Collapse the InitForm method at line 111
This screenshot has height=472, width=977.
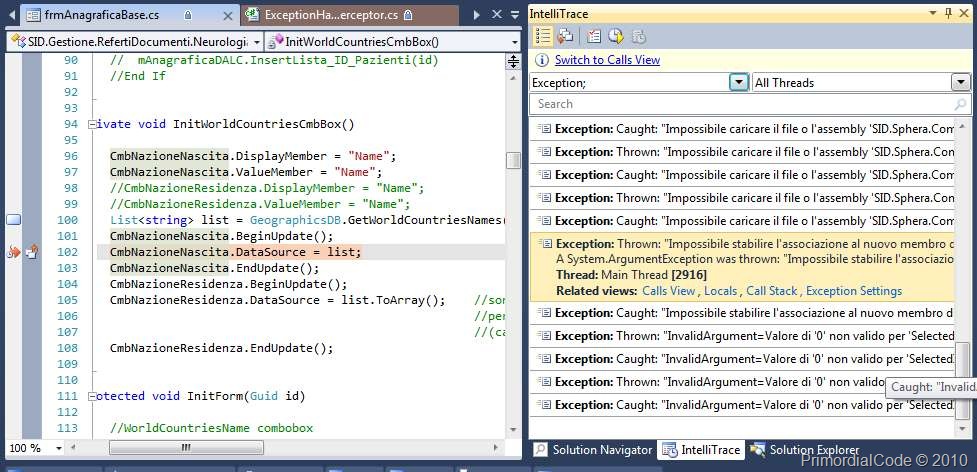pos(92,396)
